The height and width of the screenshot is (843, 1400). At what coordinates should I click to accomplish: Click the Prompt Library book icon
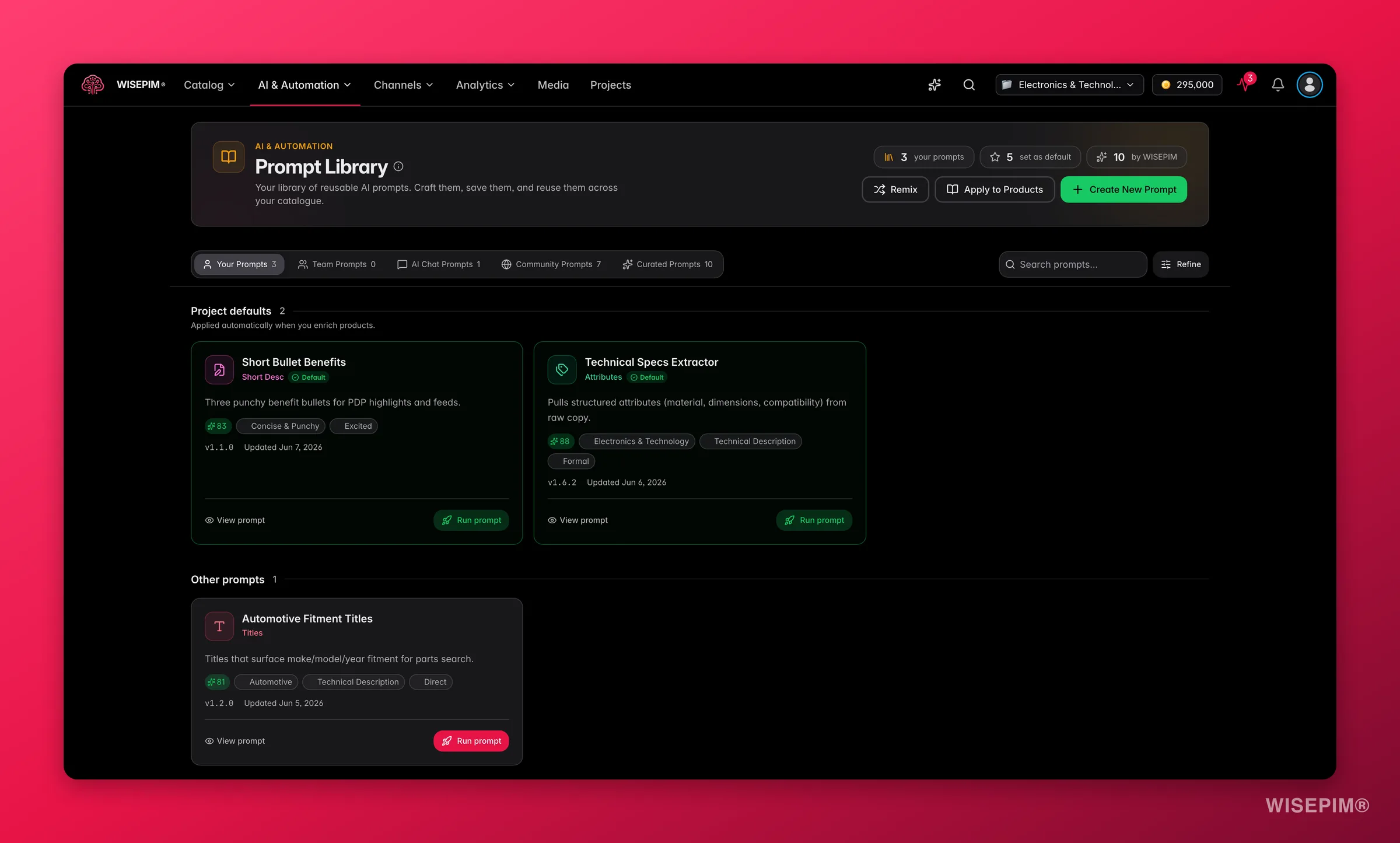tap(229, 157)
